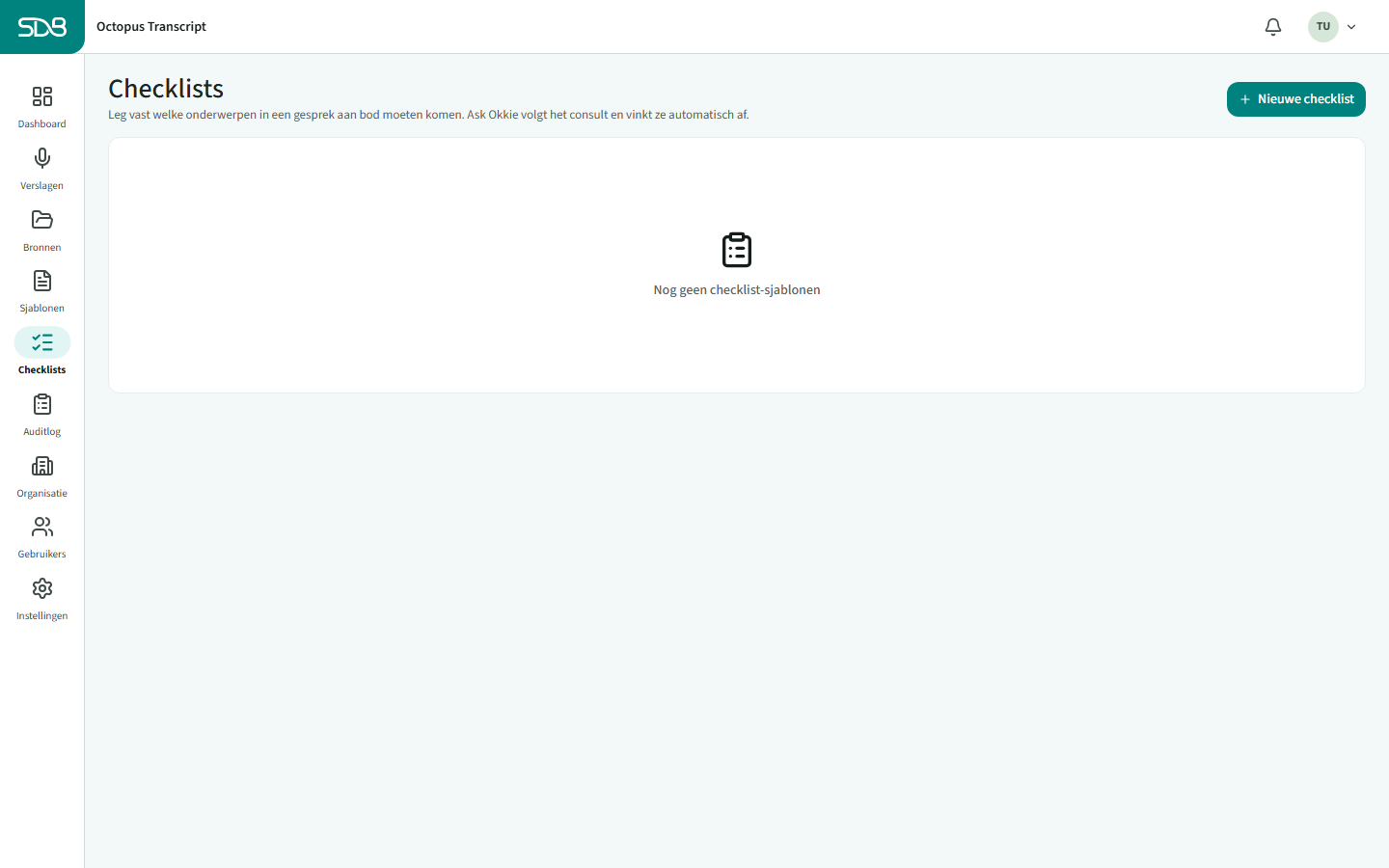Click the description text about Ask Okkie
Image resolution: width=1389 pixels, height=868 pixels.
point(428,115)
